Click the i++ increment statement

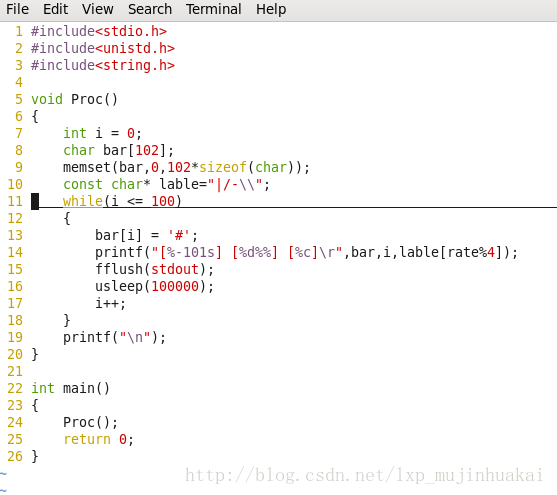coord(110,303)
